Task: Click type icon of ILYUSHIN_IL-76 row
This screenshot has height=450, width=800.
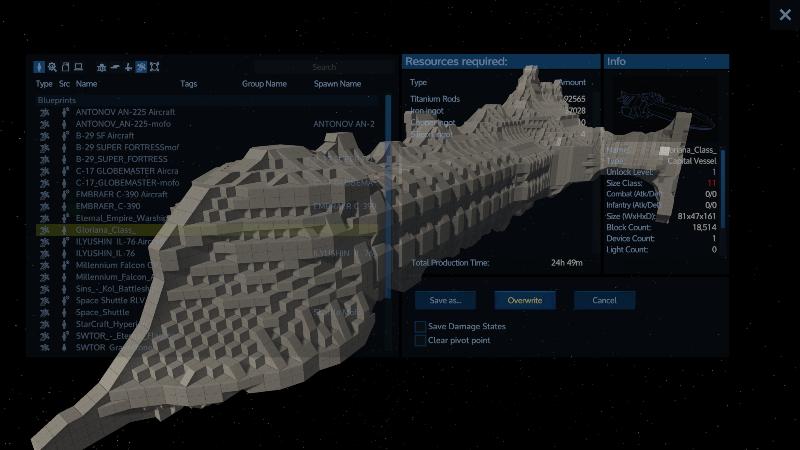Action: 44,254
